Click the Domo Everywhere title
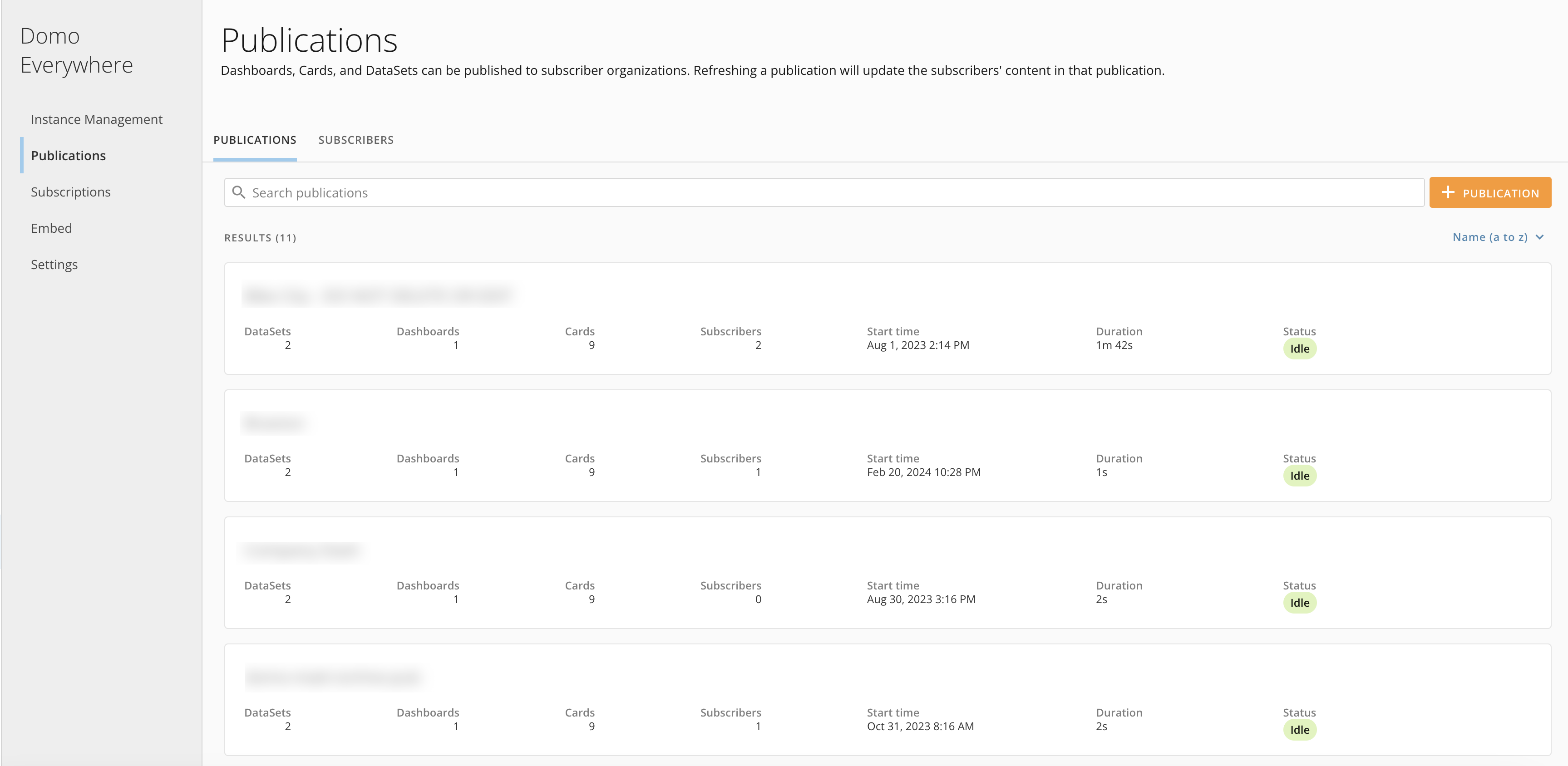This screenshot has height=766, width=1568. [77, 50]
